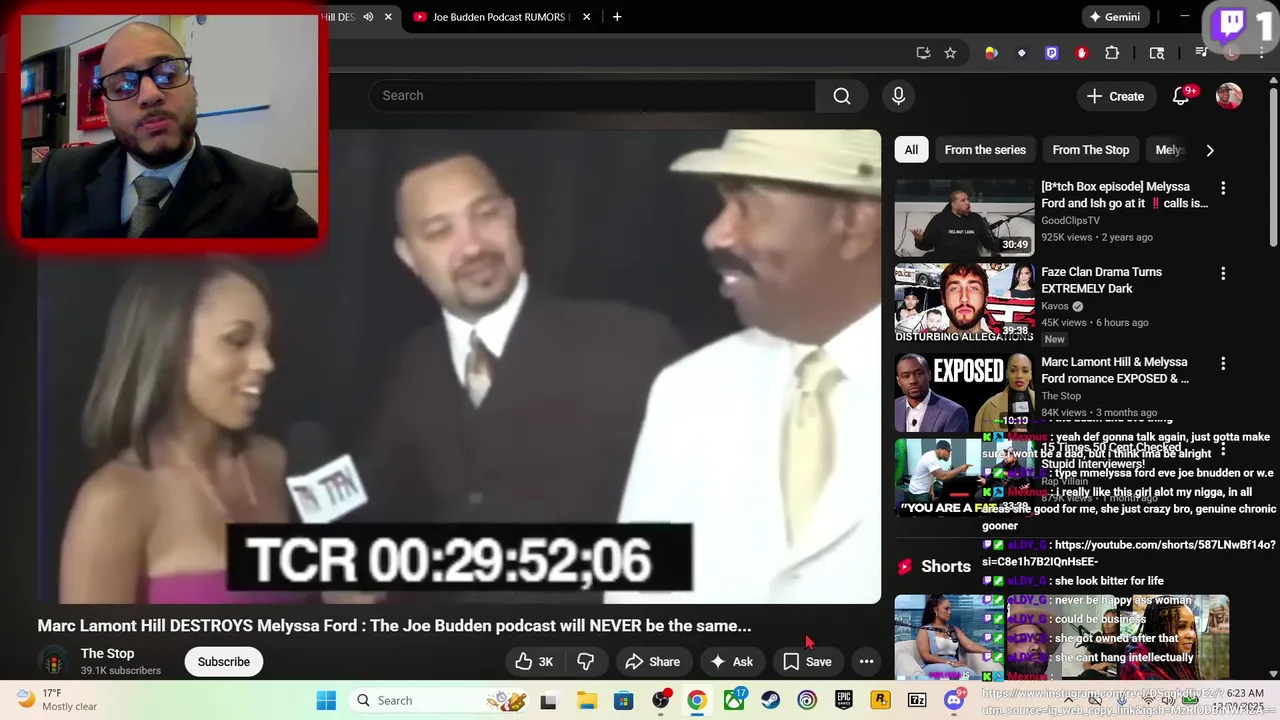This screenshot has height=720, width=1280.
Task: Open Gemini in Chrome
Action: tap(1115, 17)
